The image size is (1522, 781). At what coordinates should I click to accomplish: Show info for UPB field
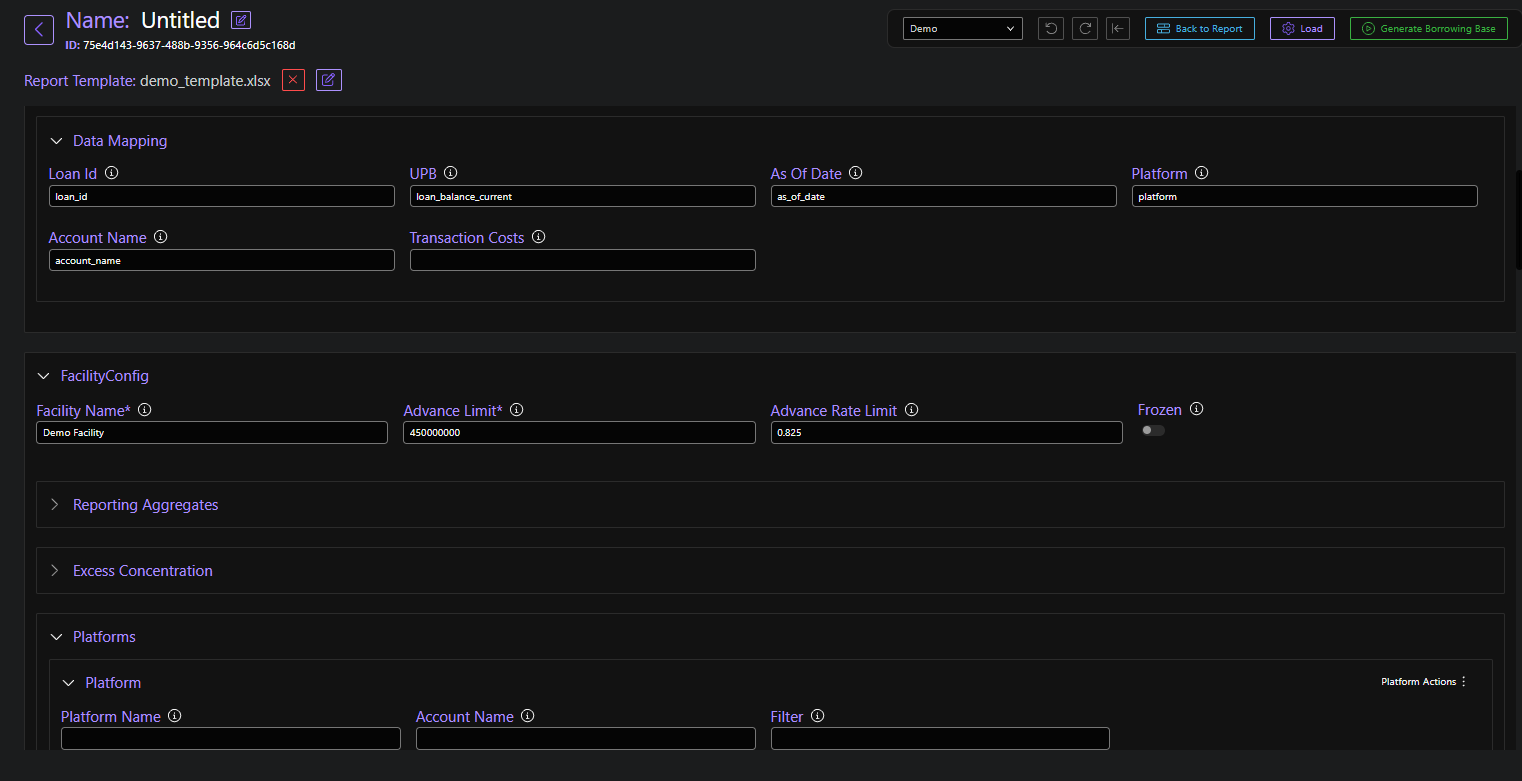451,173
